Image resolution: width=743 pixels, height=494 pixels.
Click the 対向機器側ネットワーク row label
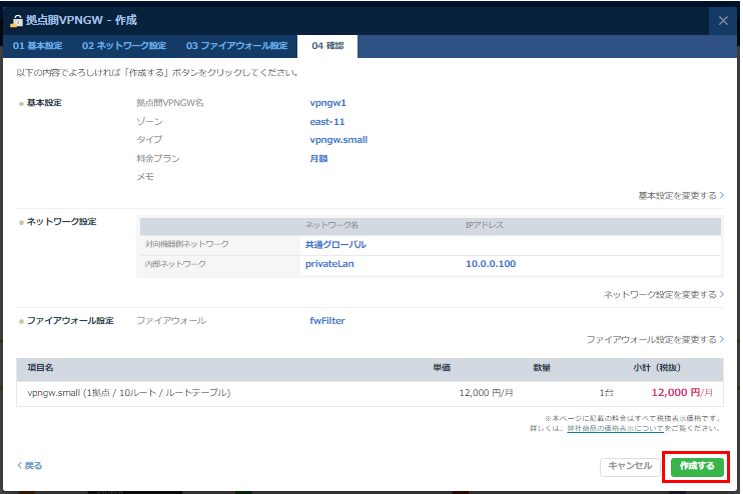click(x=187, y=244)
